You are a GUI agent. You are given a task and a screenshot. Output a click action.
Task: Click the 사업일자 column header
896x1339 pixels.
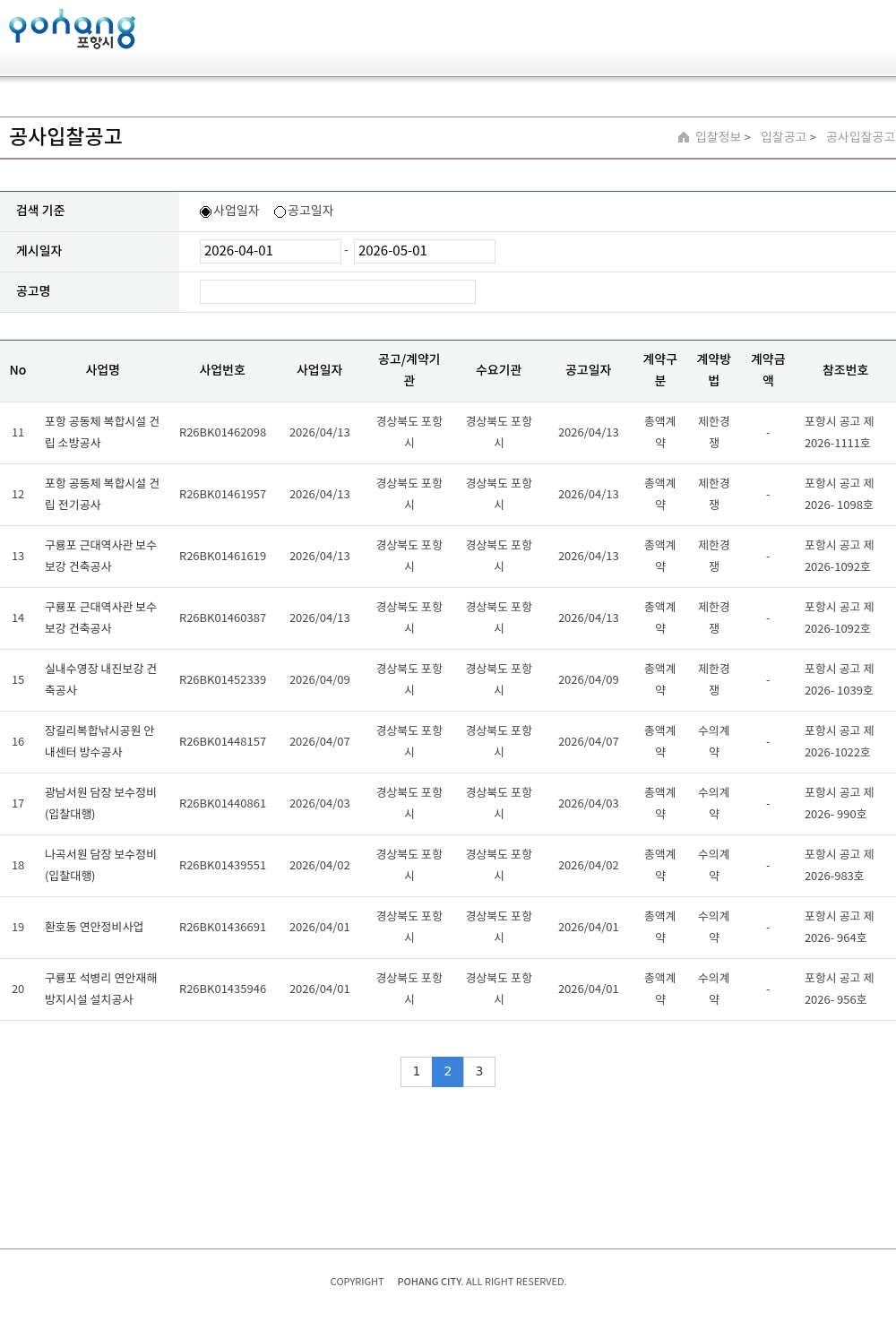click(x=319, y=370)
